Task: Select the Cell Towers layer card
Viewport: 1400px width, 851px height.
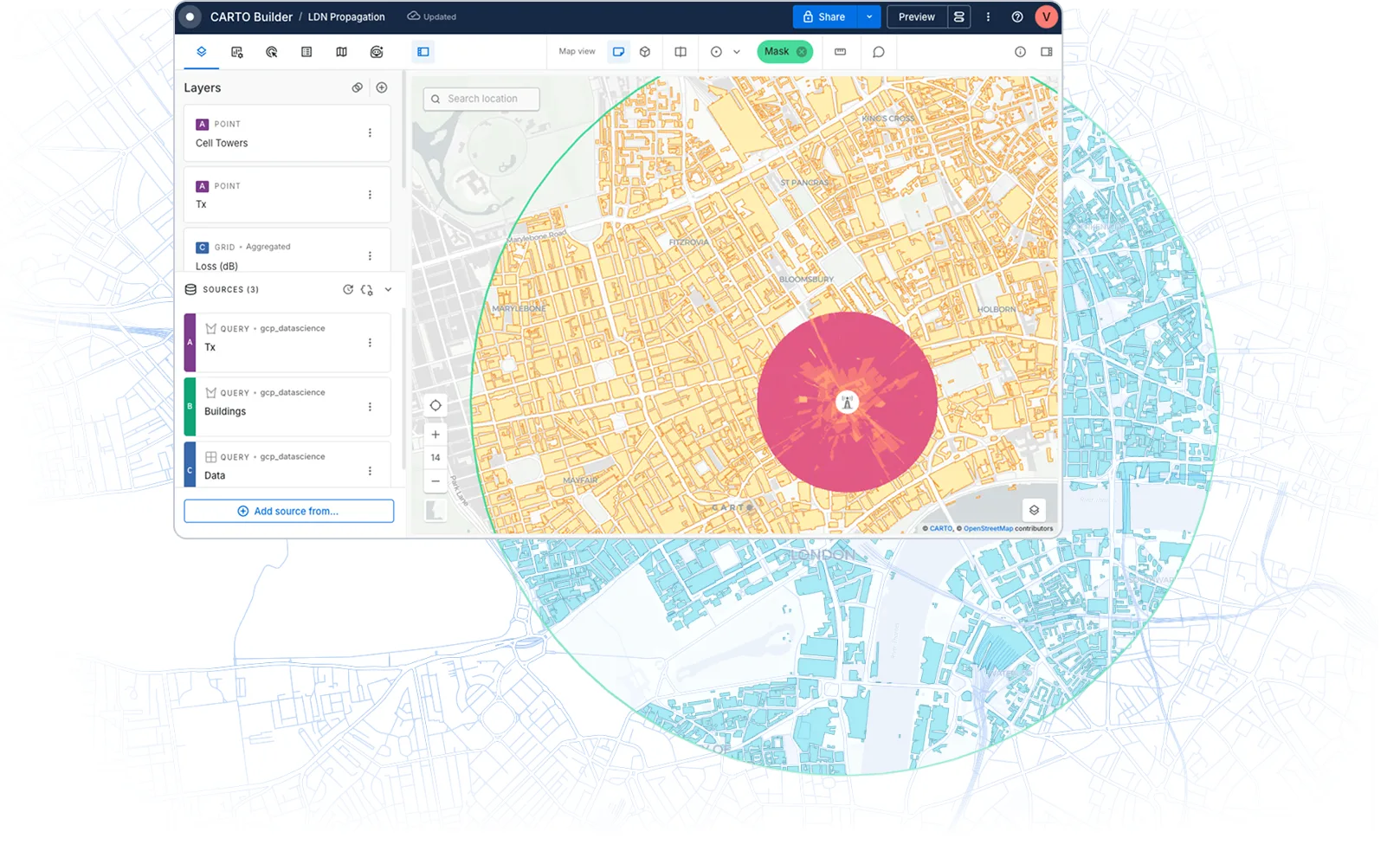Action: tap(287, 133)
